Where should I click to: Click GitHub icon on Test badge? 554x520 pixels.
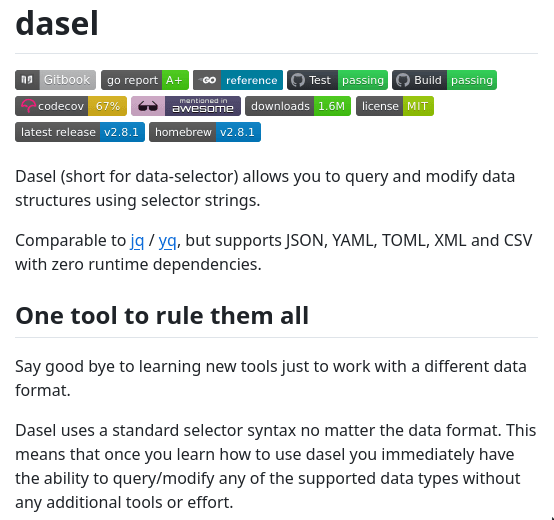point(297,80)
